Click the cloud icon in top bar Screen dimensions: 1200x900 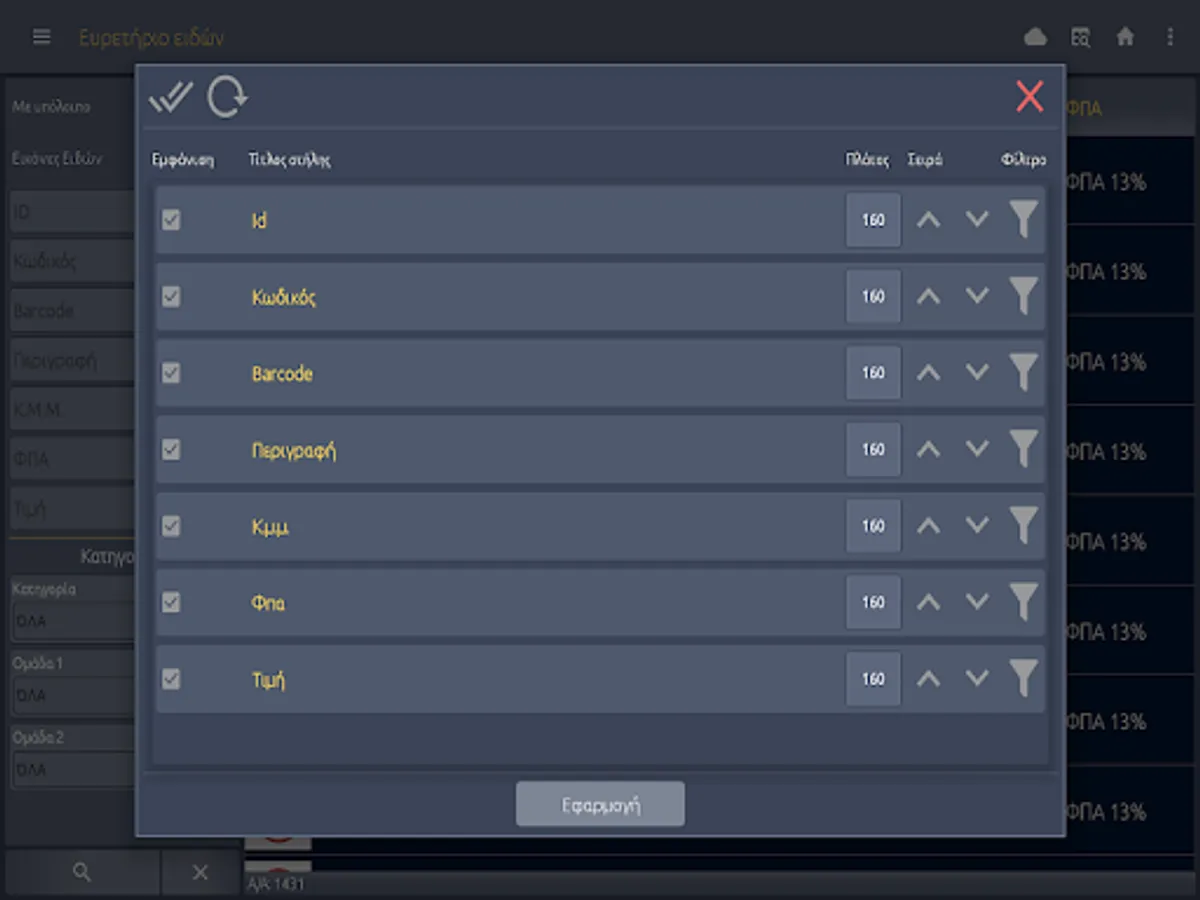click(1035, 37)
